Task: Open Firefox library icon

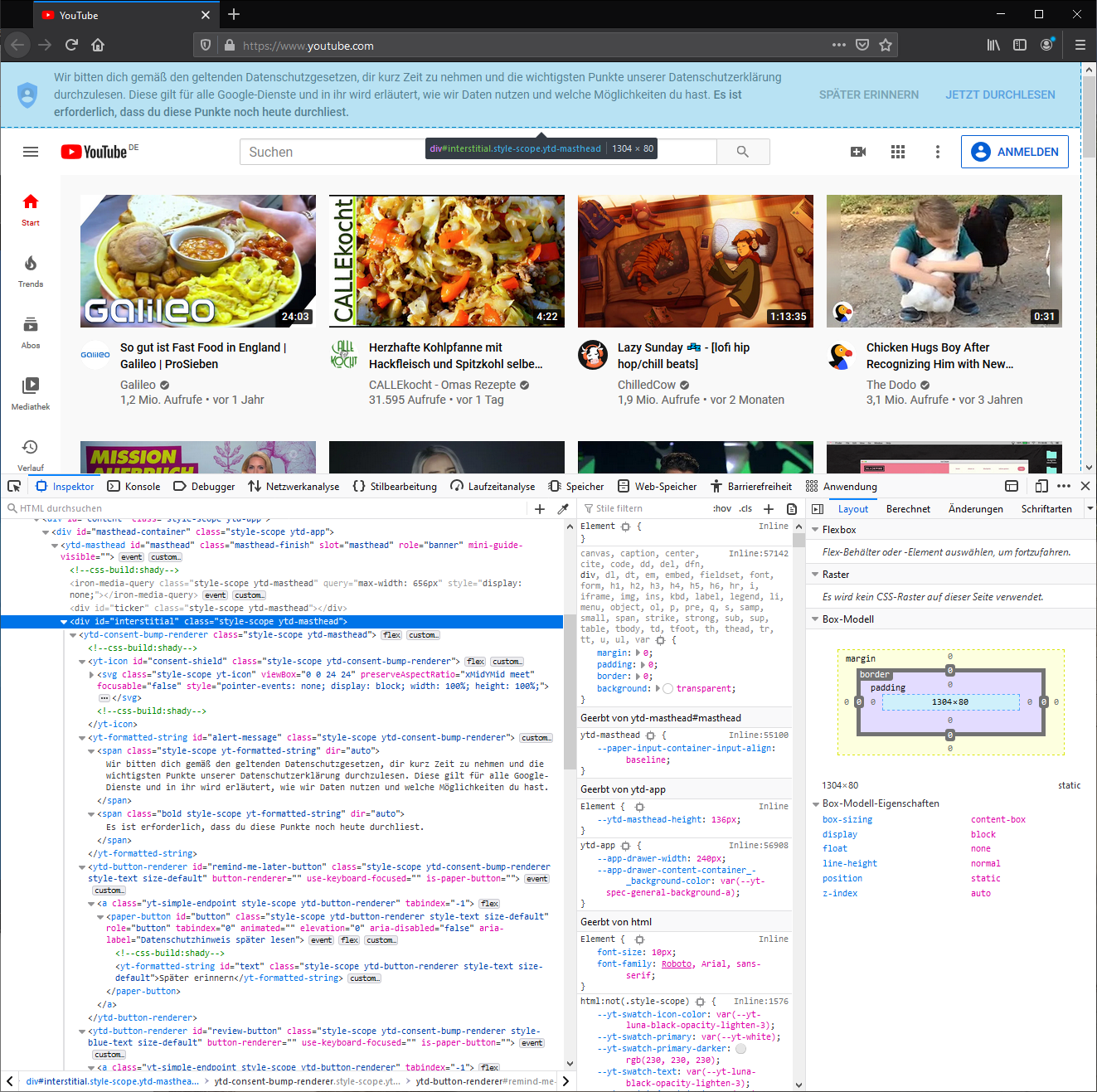Action: [993, 45]
